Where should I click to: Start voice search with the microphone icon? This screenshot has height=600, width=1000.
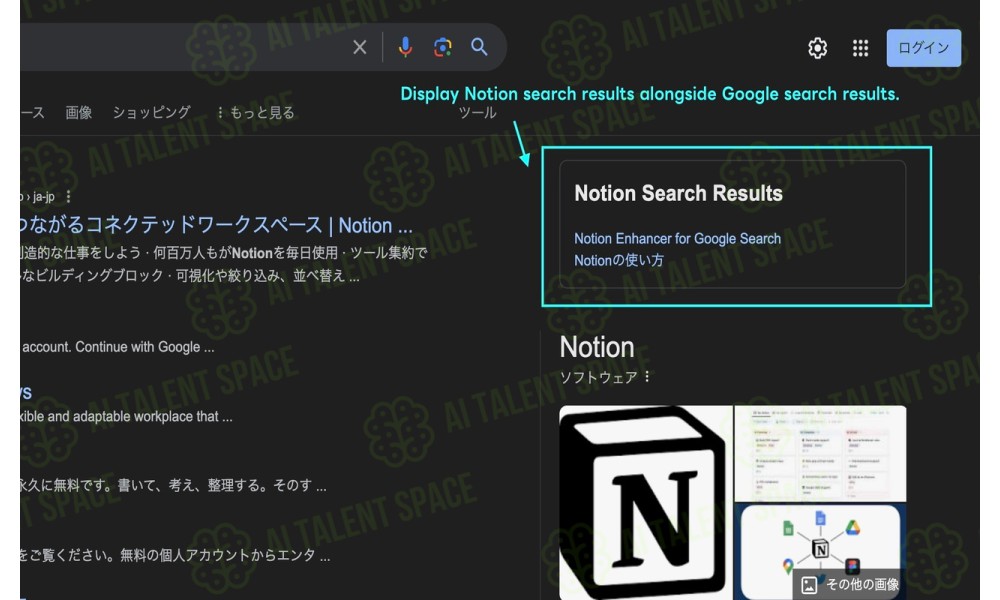click(405, 47)
